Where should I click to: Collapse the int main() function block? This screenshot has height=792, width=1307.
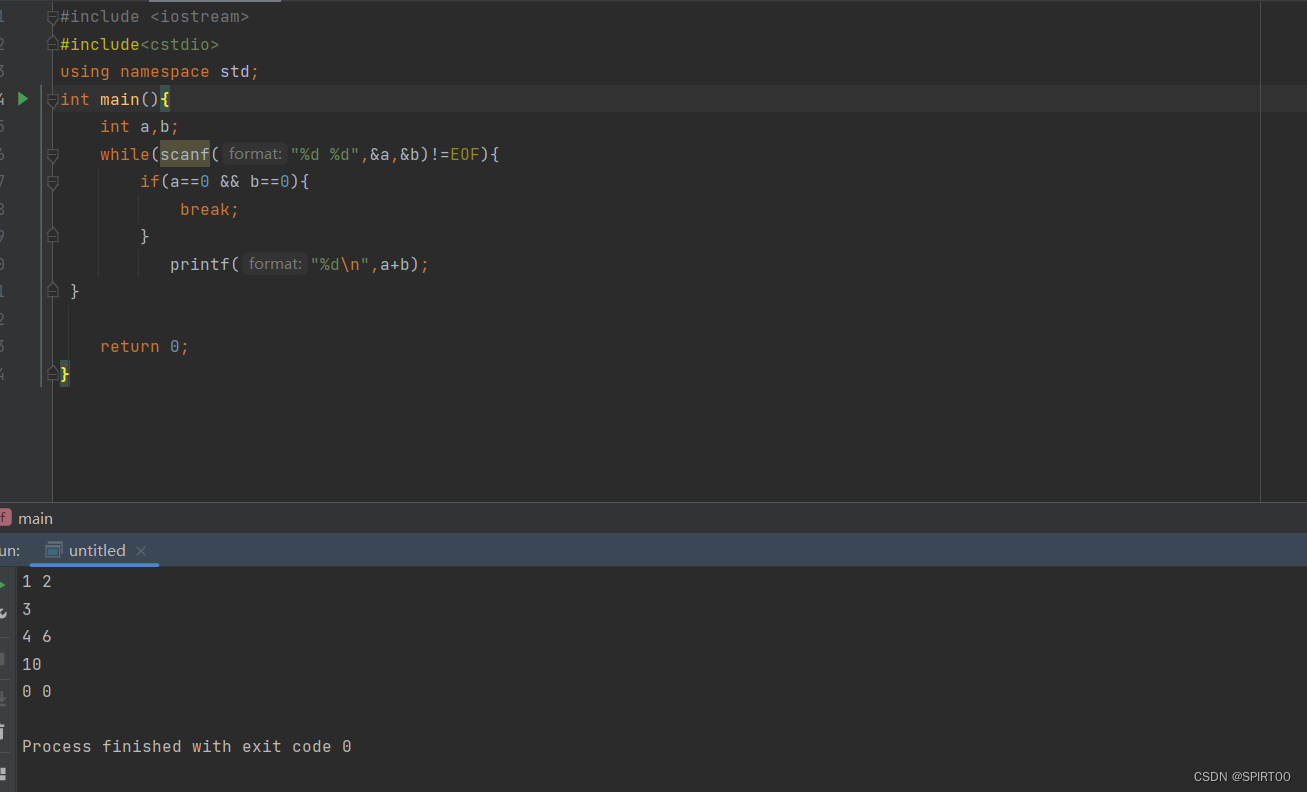(x=53, y=99)
